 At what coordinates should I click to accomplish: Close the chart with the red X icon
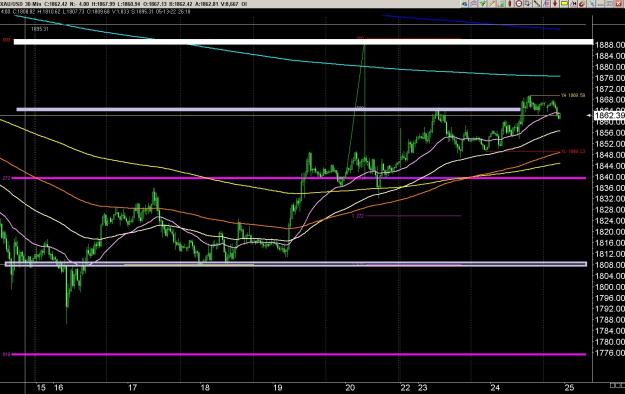point(619,4)
